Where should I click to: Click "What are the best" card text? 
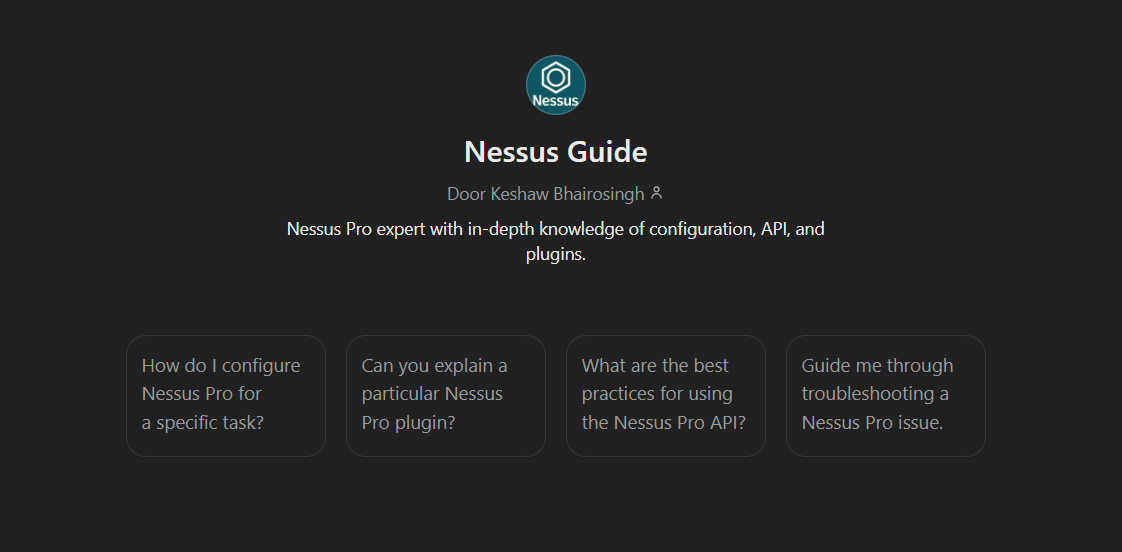[655, 366]
